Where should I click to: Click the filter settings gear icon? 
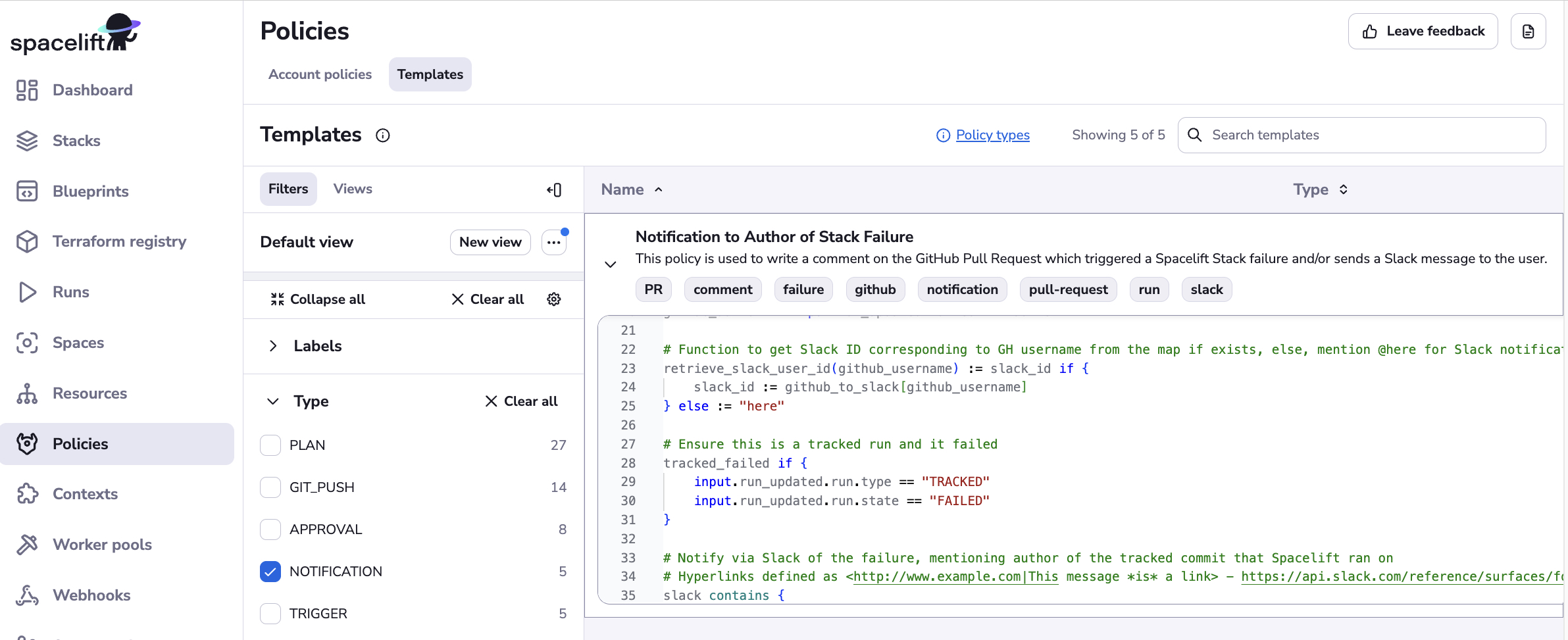click(x=553, y=299)
